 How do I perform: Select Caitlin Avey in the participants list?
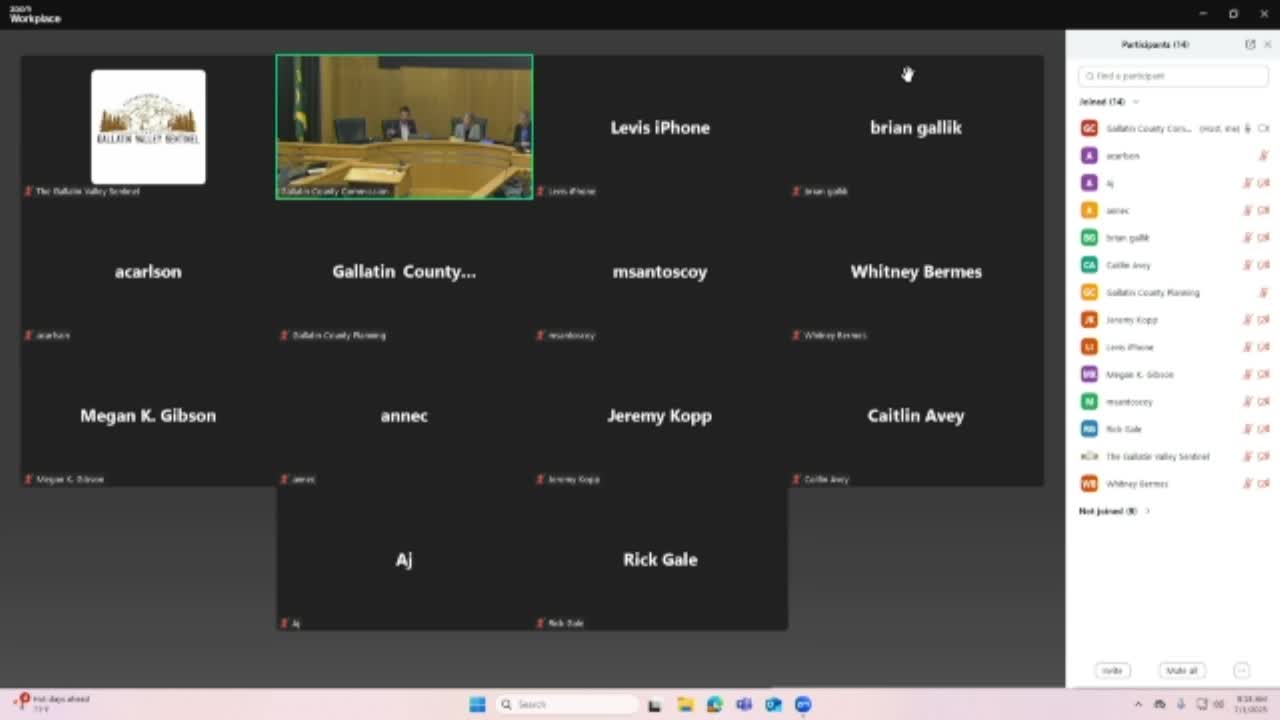[1128, 265]
